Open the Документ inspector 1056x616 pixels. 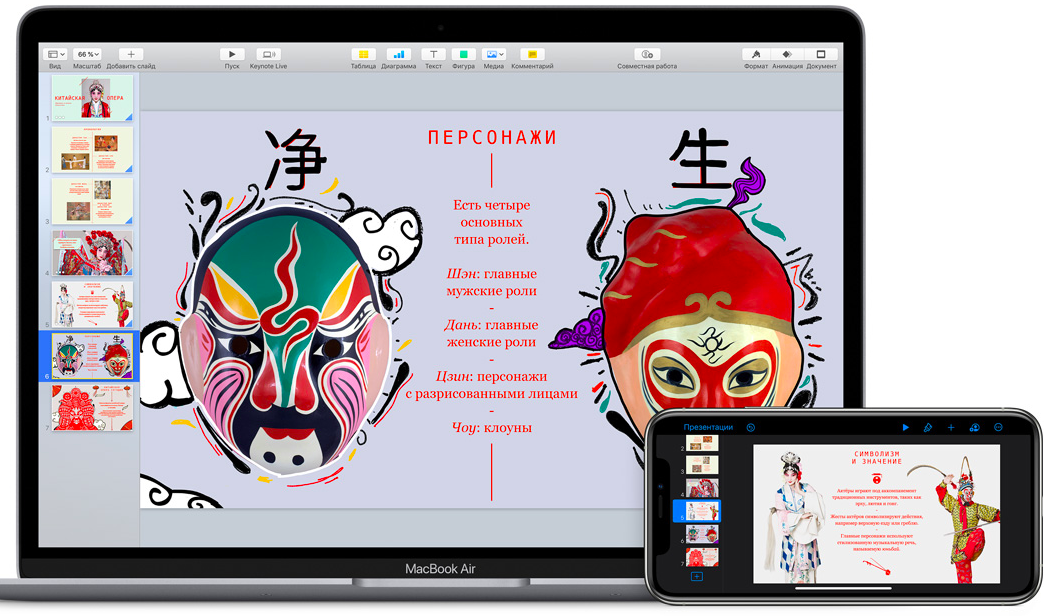(x=821, y=54)
